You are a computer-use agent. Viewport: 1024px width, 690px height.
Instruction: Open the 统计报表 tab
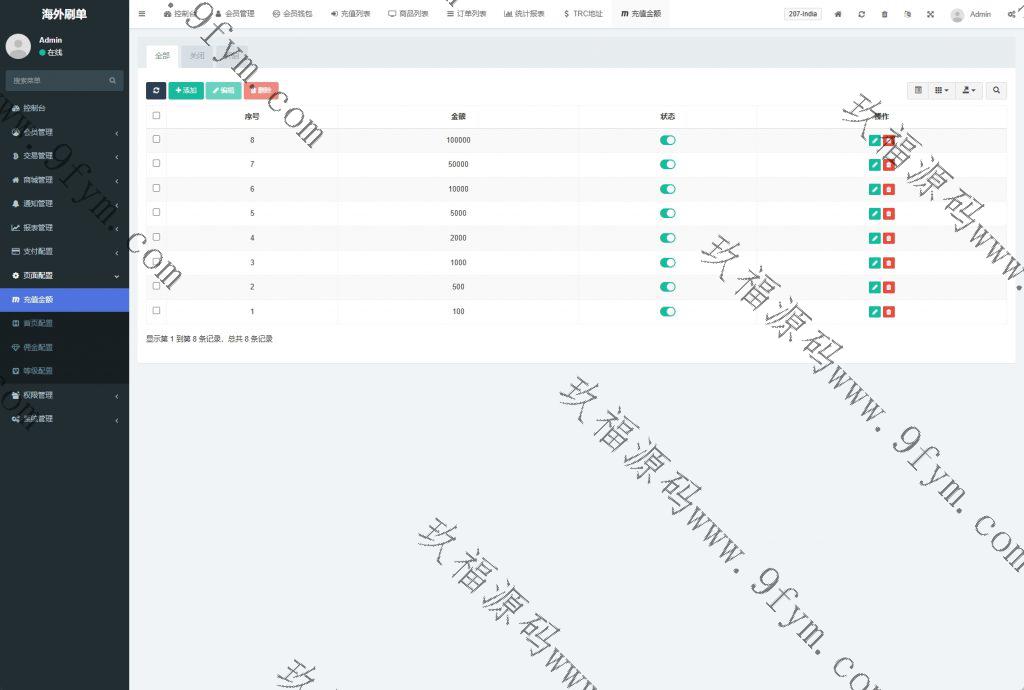(524, 14)
